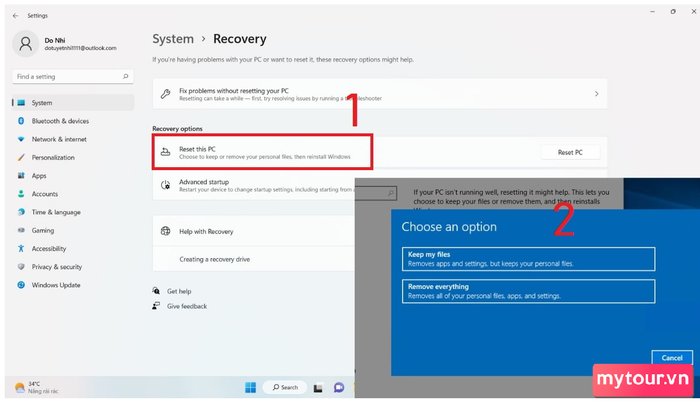Open the Give feedback link
This screenshot has width=700, height=405.
coord(187,306)
